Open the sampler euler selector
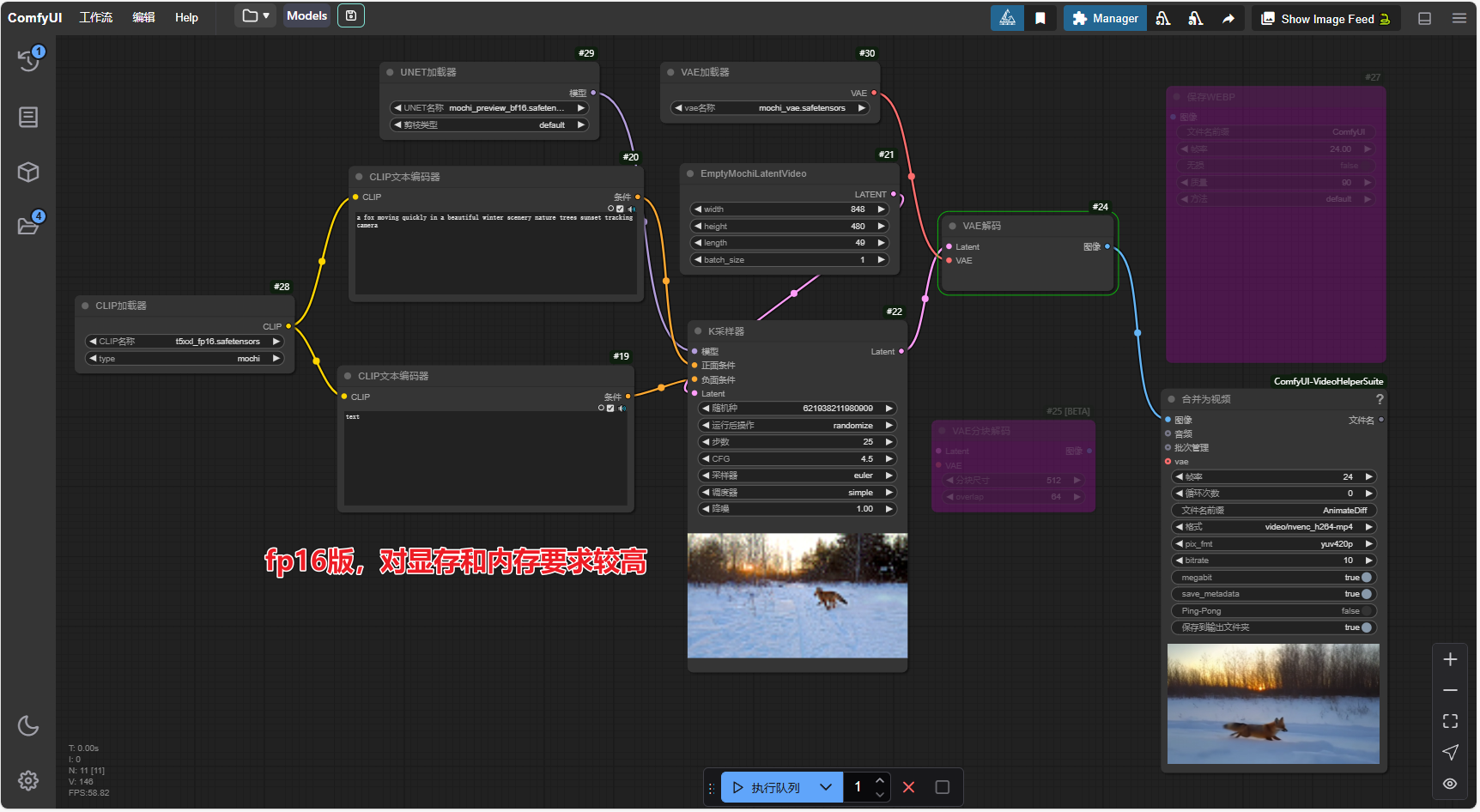Viewport: 1480px width, 812px height. tap(798, 476)
